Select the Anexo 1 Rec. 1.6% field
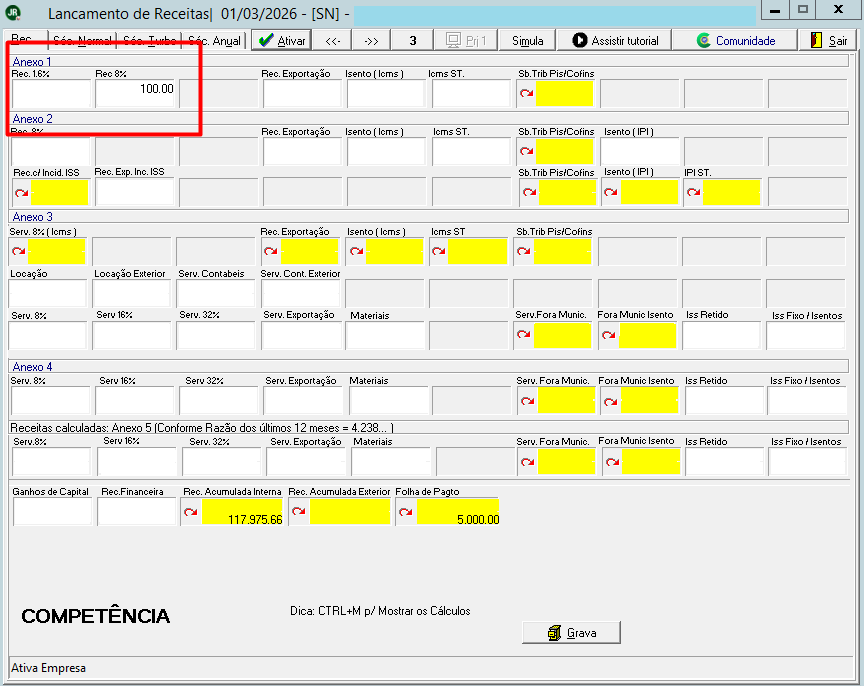 point(51,93)
